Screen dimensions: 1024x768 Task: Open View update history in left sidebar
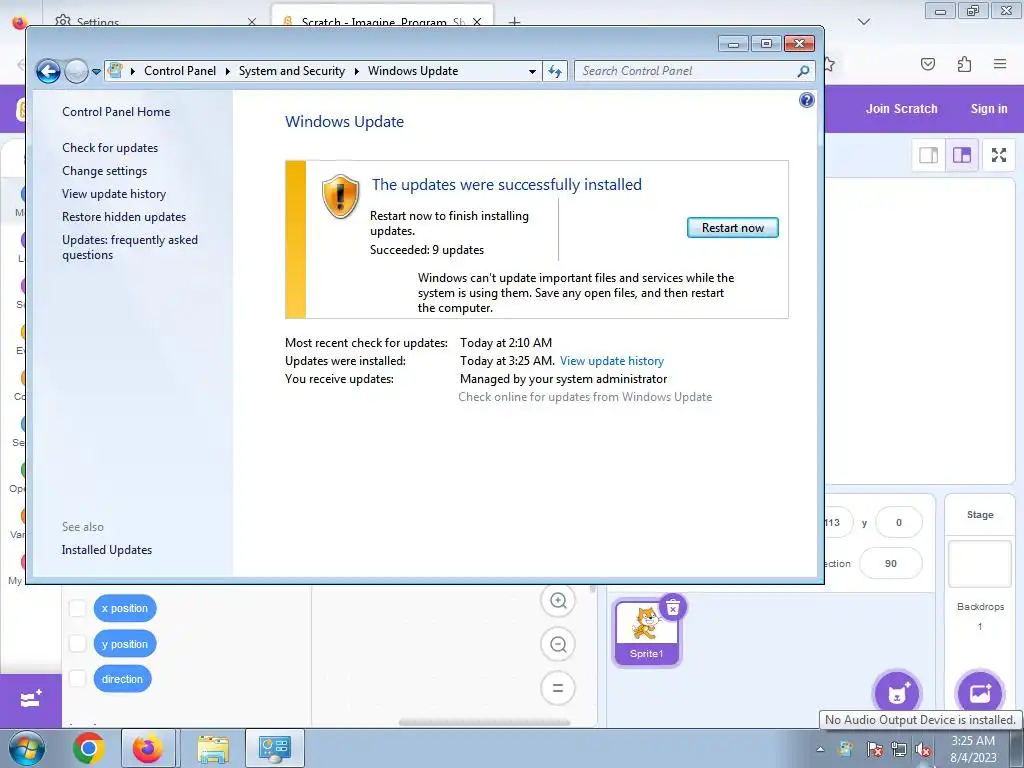click(114, 194)
